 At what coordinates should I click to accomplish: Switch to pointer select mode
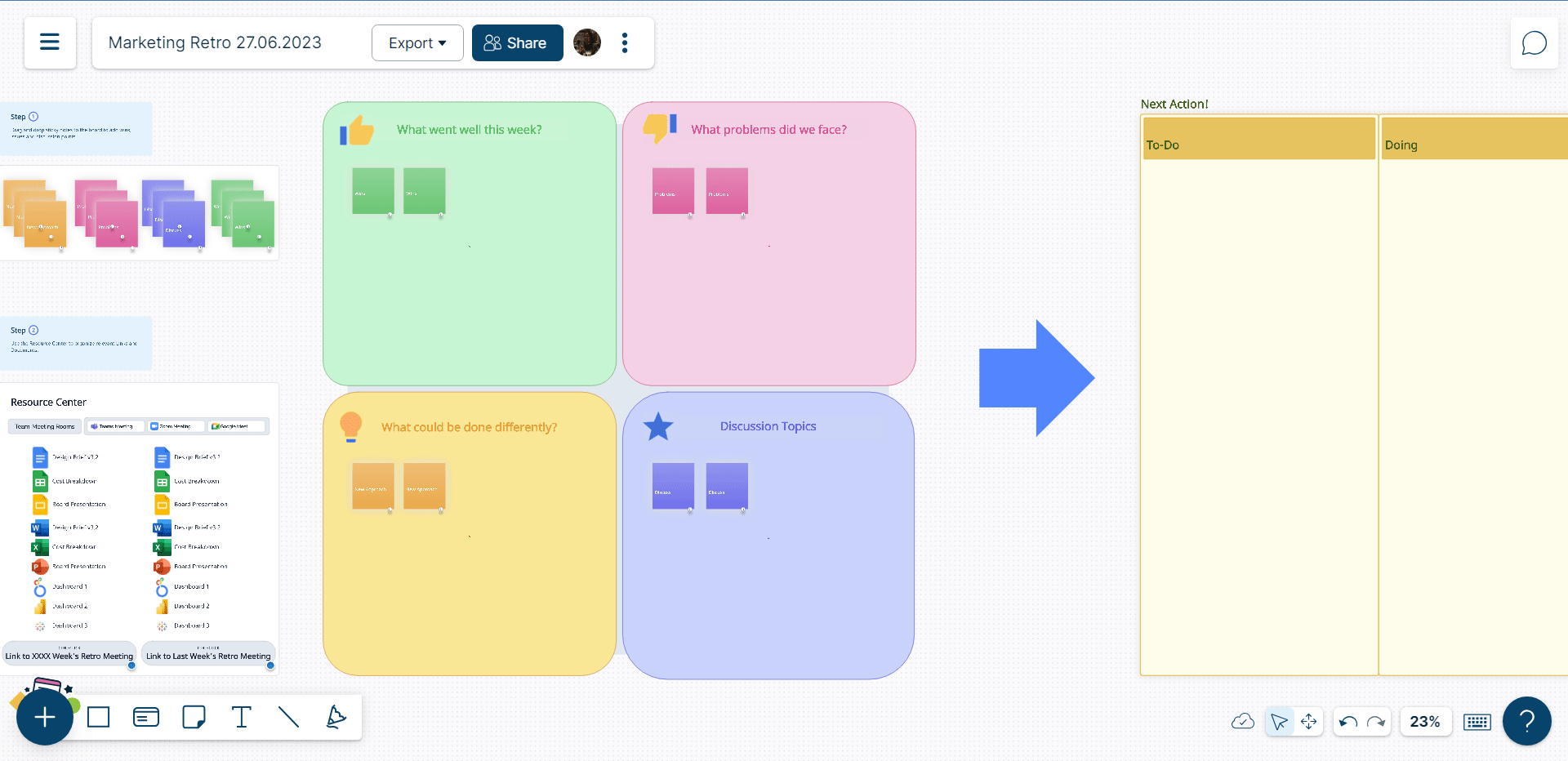click(x=1279, y=722)
